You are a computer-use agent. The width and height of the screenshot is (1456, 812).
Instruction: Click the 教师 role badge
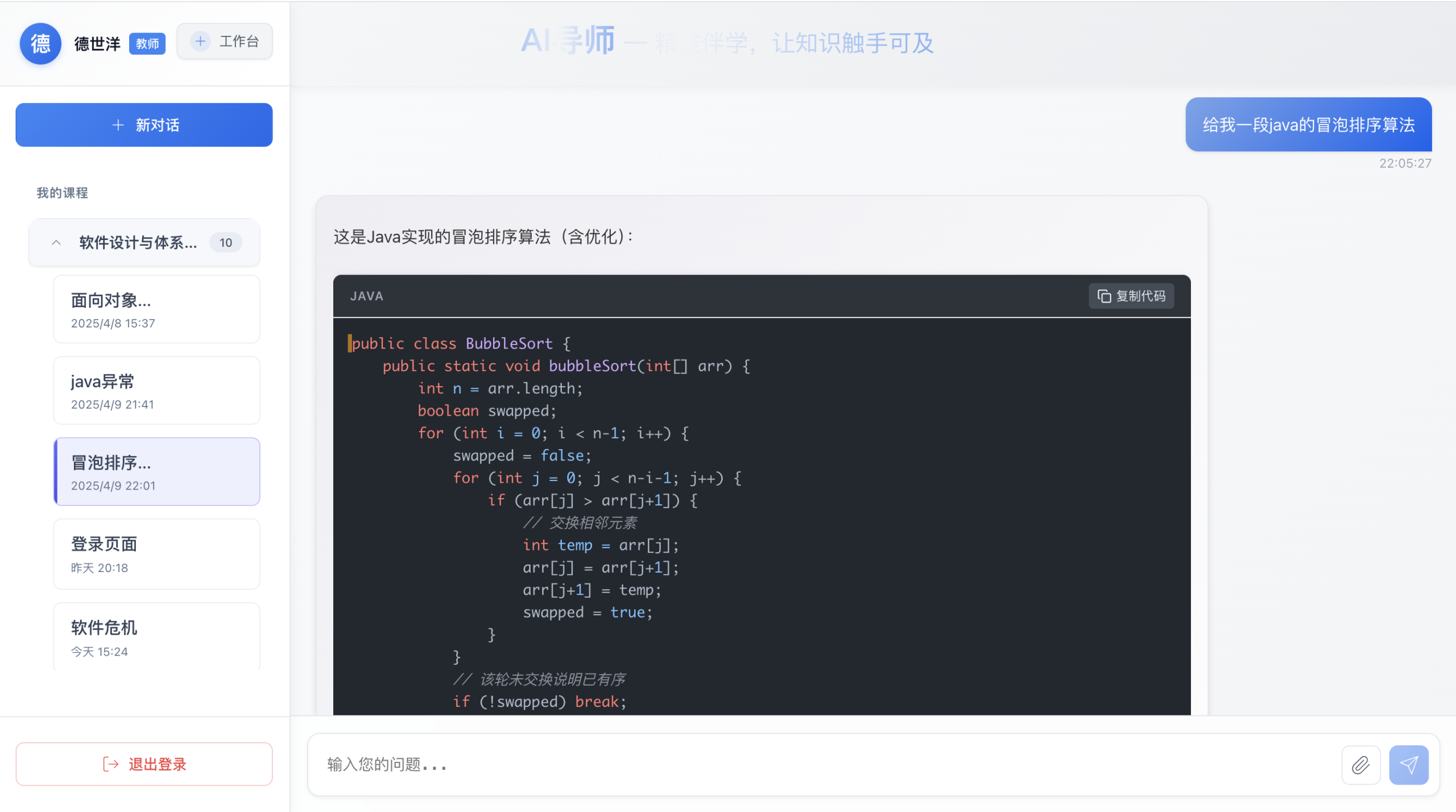(147, 43)
